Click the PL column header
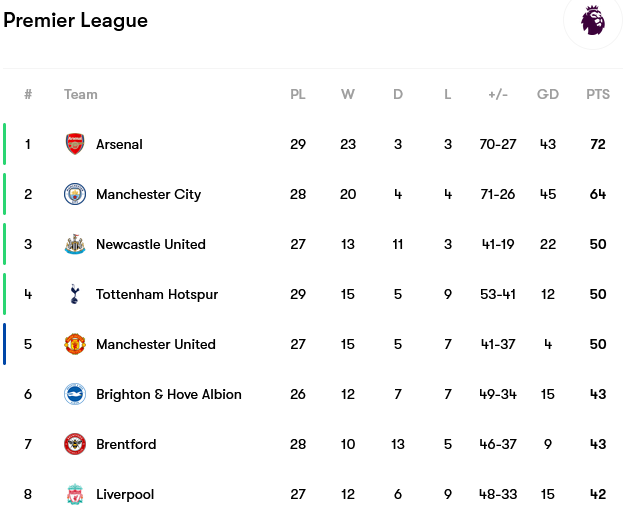This screenshot has height=519, width=624. [x=298, y=94]
